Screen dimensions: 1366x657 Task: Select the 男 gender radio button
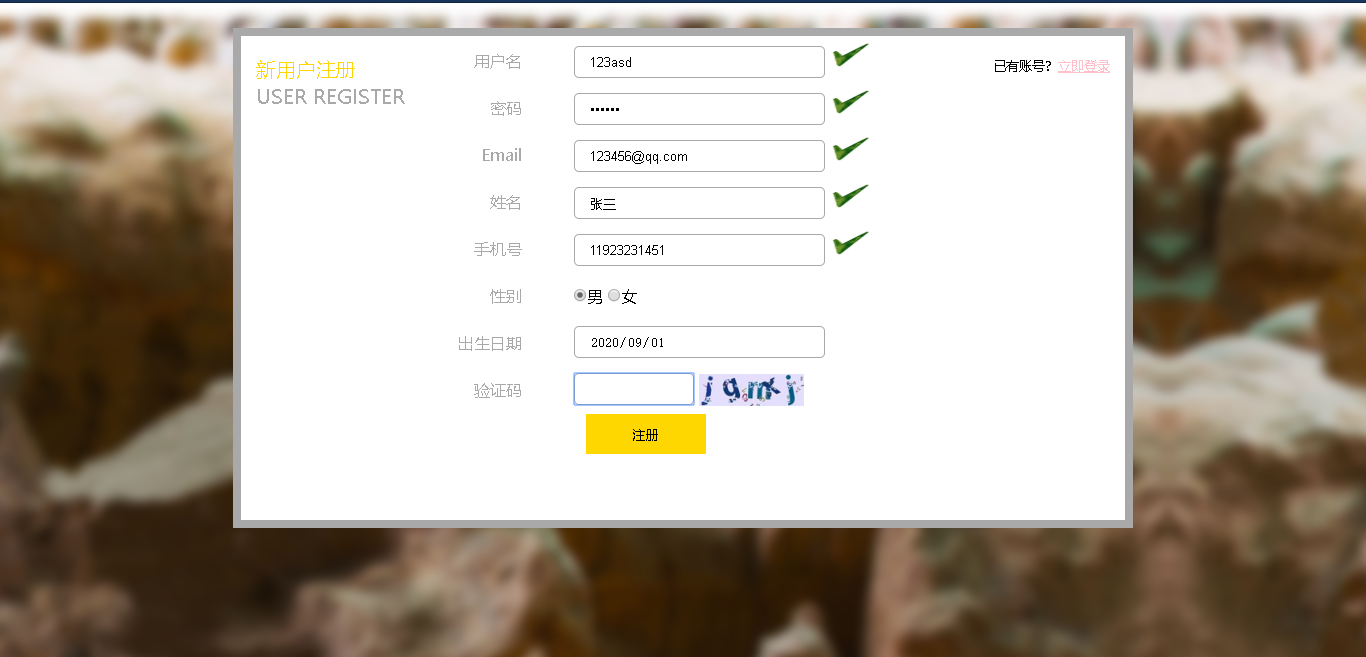[x=580, y=295]
